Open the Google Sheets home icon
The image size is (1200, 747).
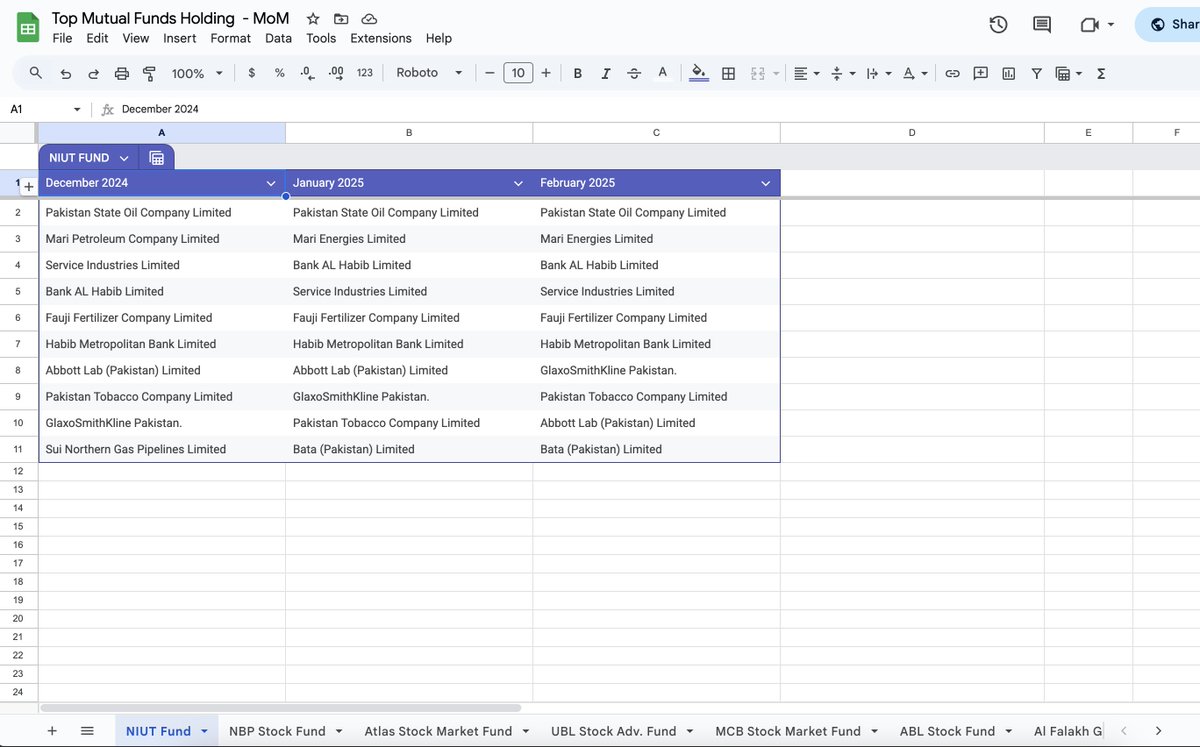(x=27, y=27)
